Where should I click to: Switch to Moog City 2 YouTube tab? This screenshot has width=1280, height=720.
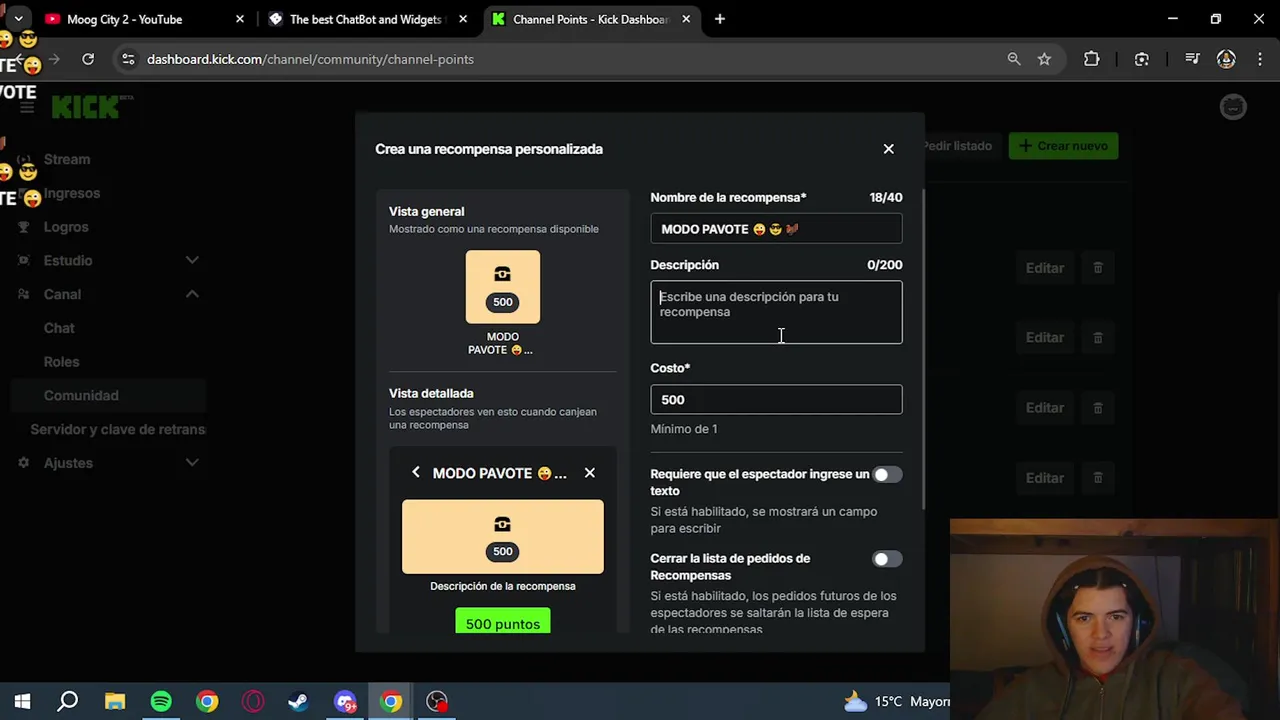(x=142, y=19)
